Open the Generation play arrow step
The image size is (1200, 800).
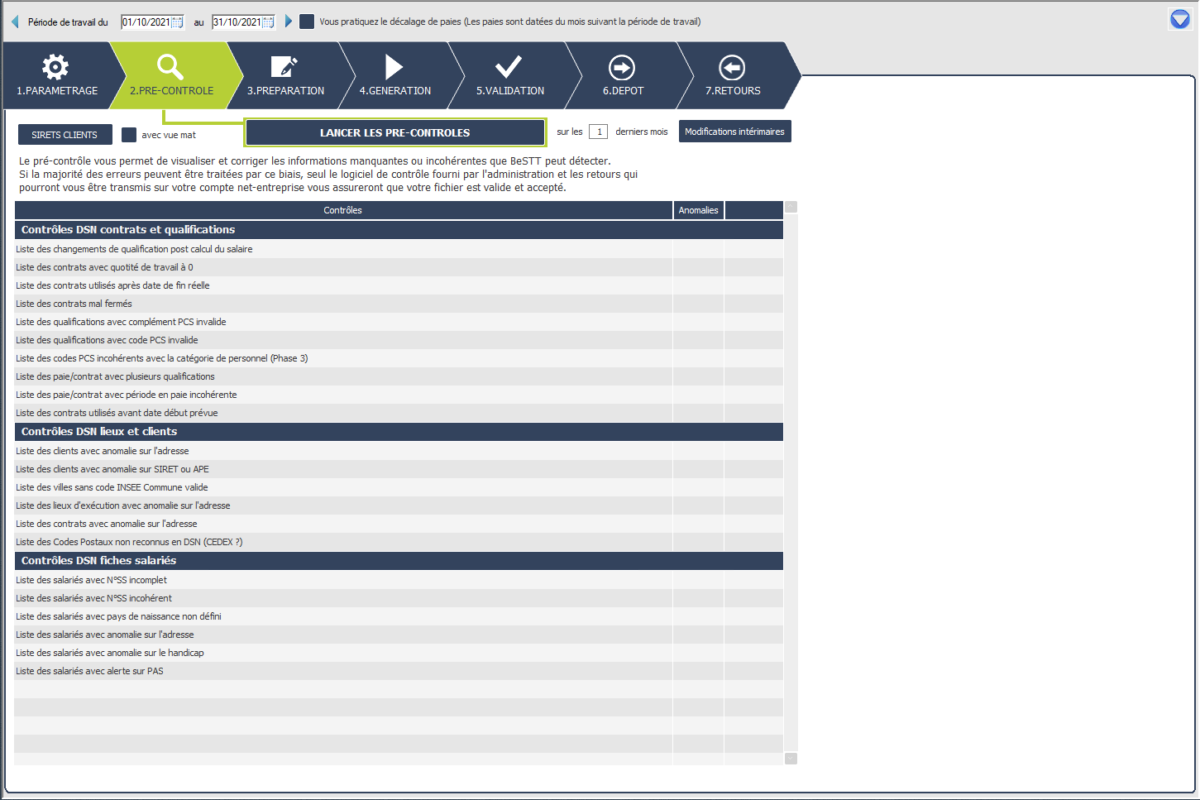point(394,68)
